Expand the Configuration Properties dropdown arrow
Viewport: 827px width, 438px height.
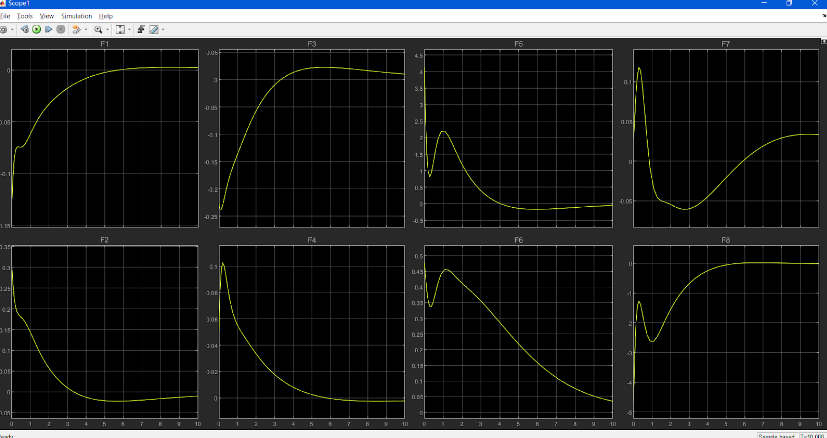11,30
